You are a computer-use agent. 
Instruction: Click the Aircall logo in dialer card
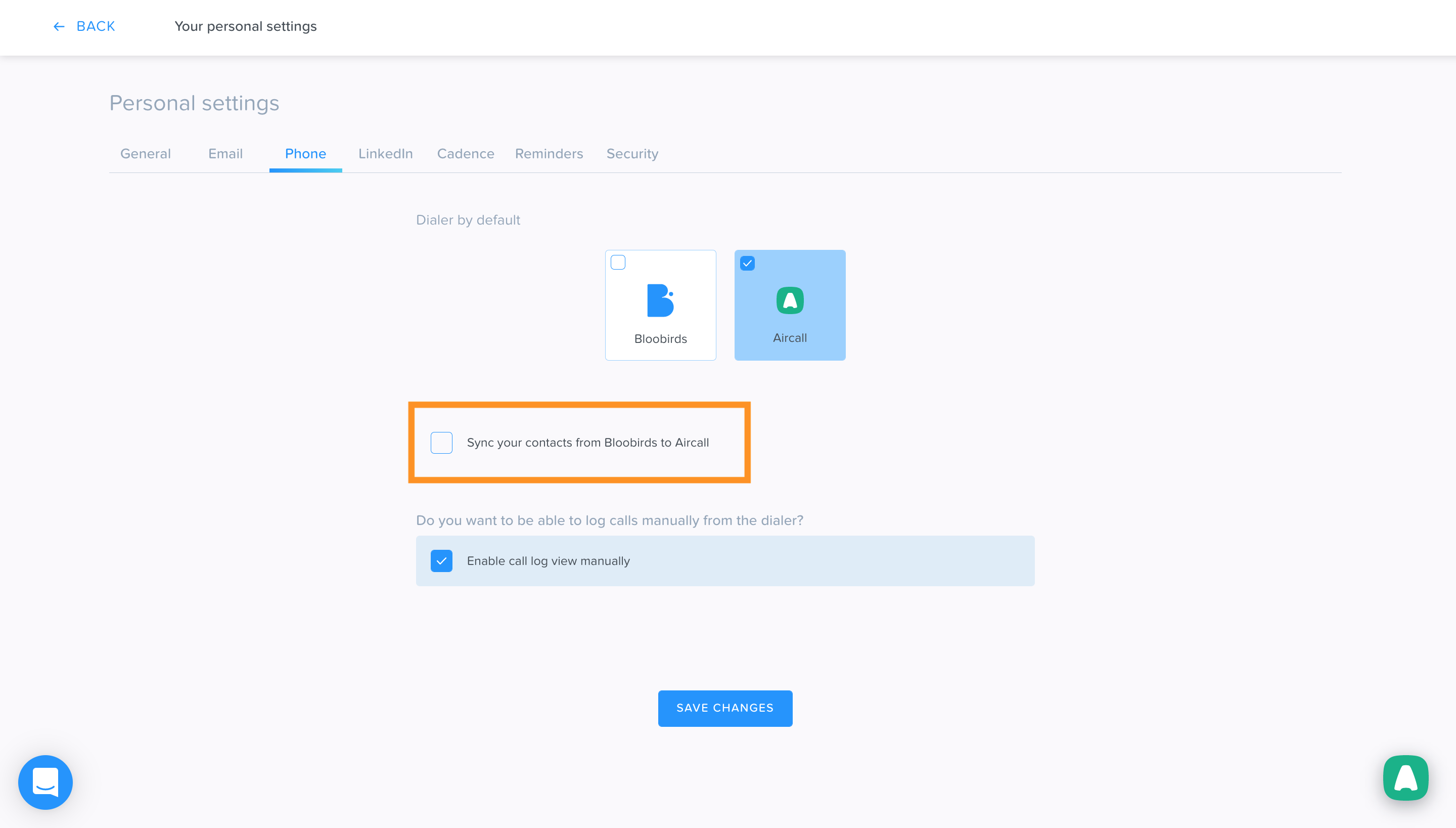click(790, 300)
